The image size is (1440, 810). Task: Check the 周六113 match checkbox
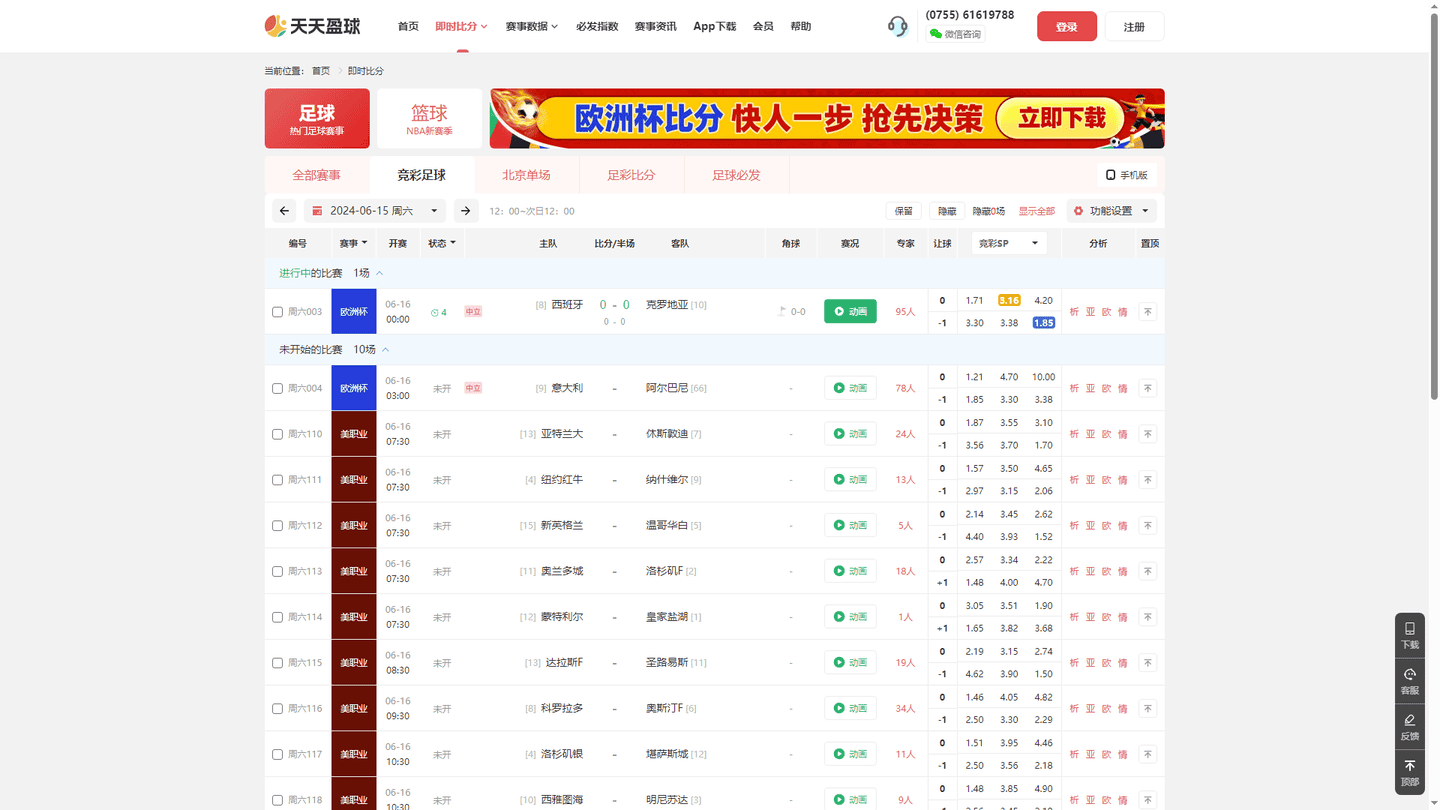point(278,571)
